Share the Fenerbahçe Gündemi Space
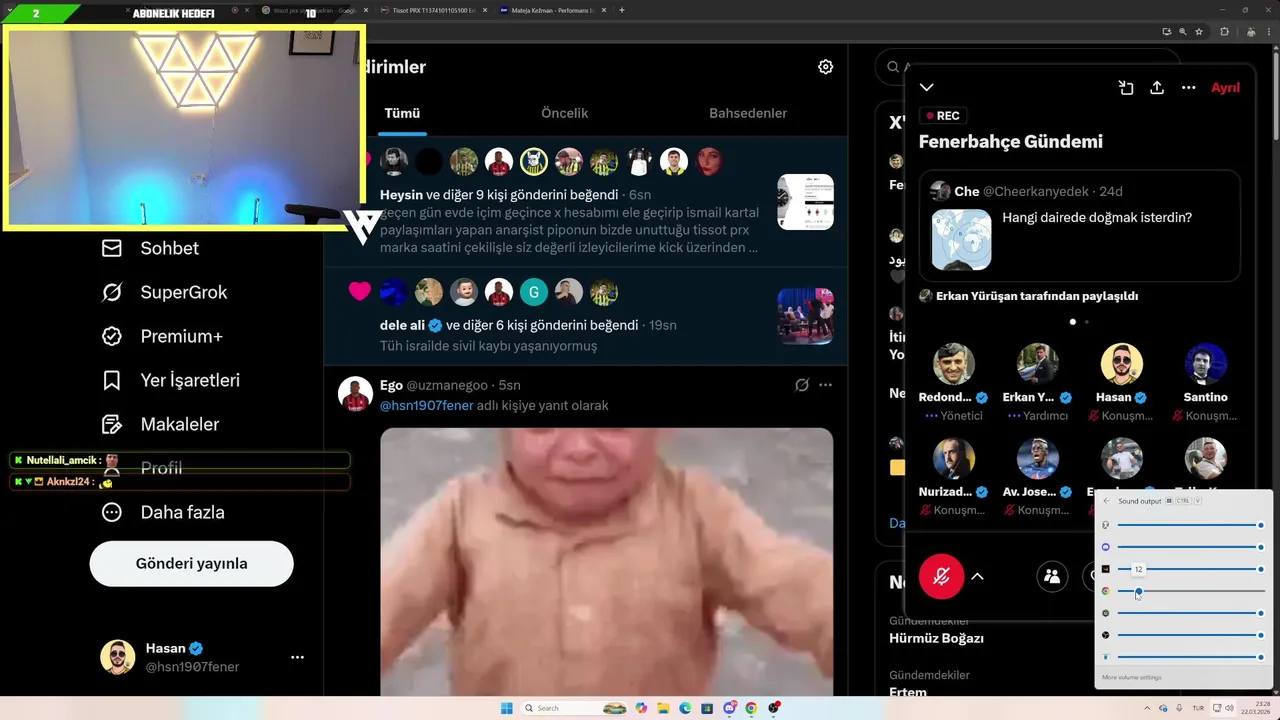 tap(1157, 88)
